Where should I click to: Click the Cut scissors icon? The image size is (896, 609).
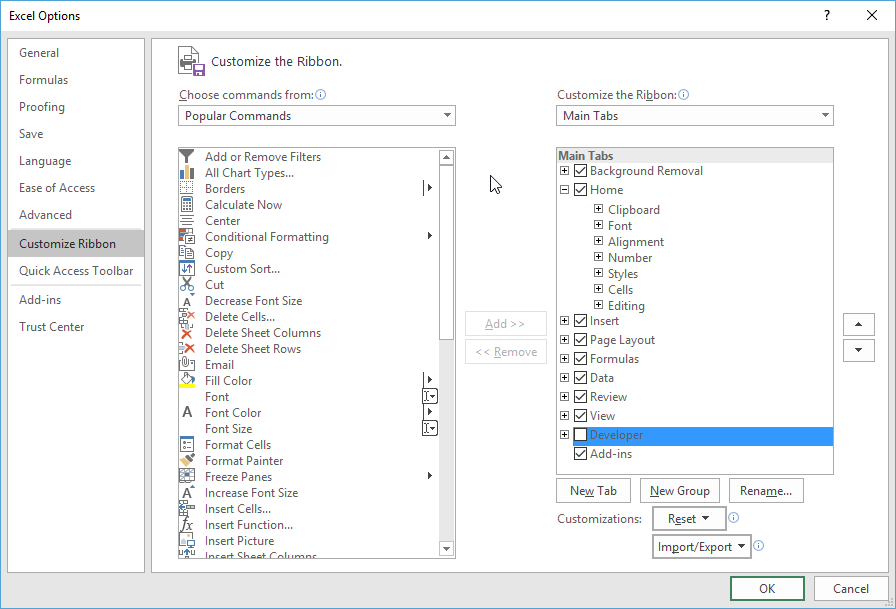click(186, 285)
